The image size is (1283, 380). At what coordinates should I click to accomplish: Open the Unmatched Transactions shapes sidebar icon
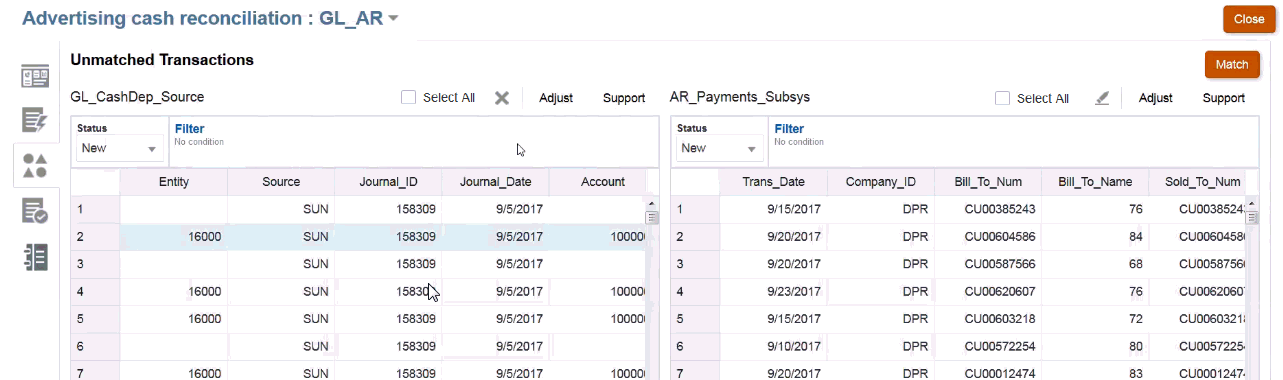tap(35, 166)
